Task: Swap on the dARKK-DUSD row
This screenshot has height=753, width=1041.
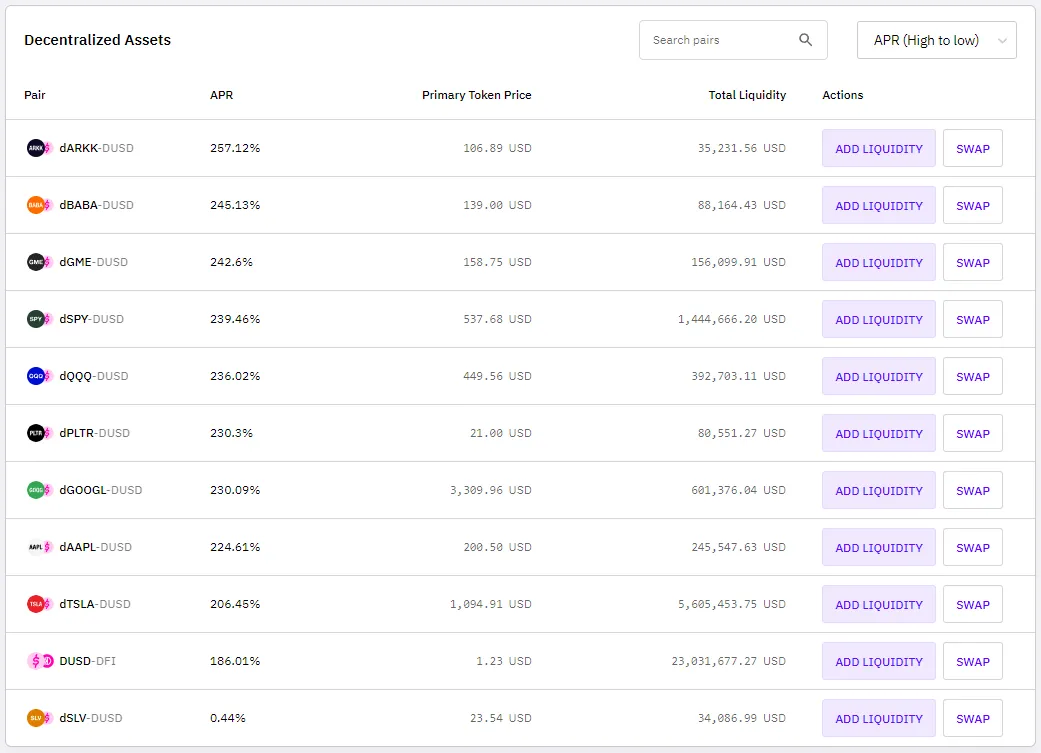Action: pos(973,149)
